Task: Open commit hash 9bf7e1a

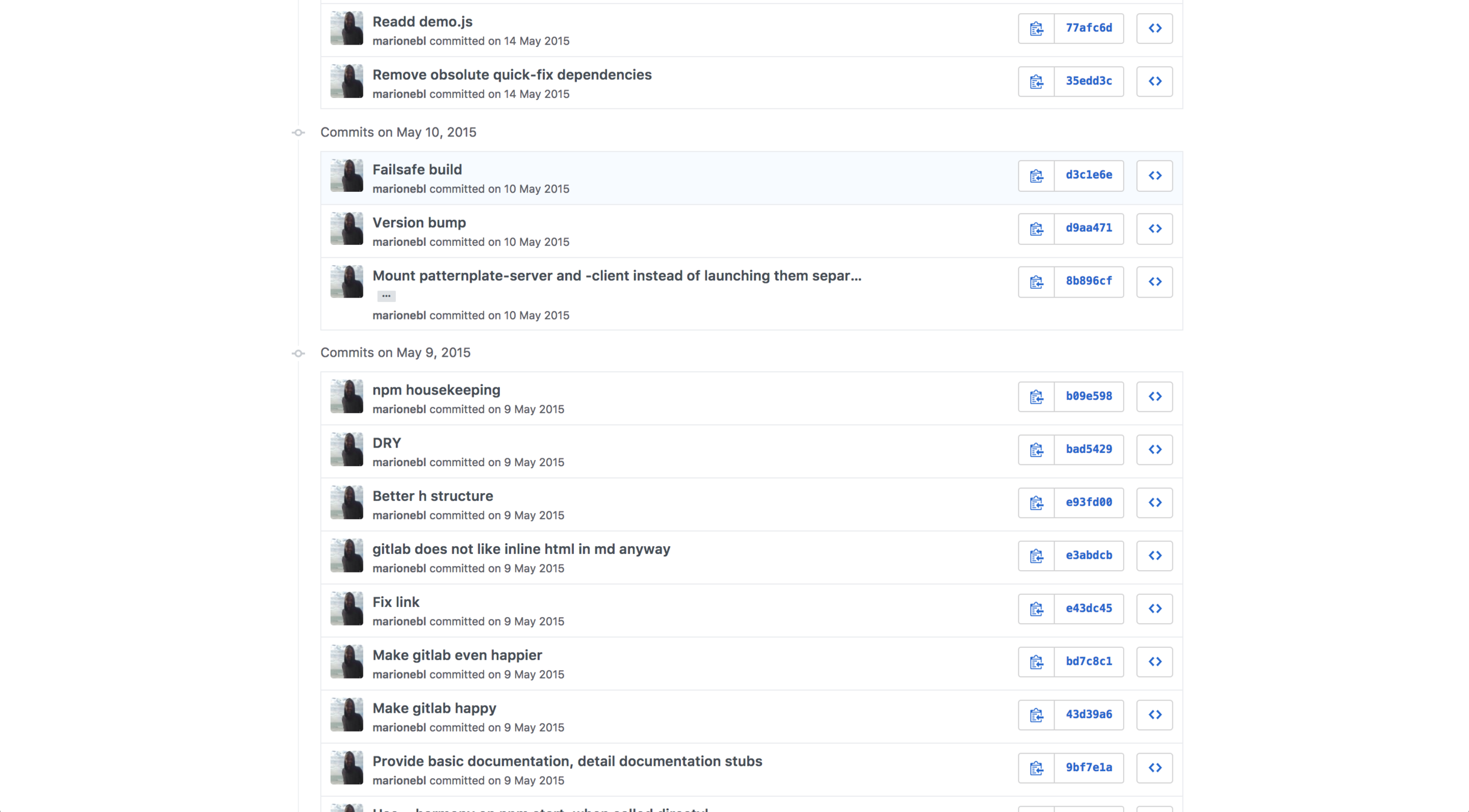Action: [x=1088, y=767]
